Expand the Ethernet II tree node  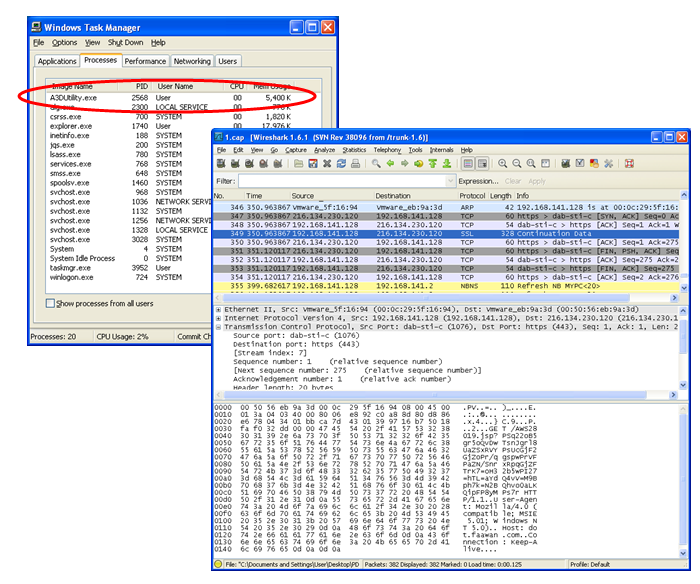point(219,310)
